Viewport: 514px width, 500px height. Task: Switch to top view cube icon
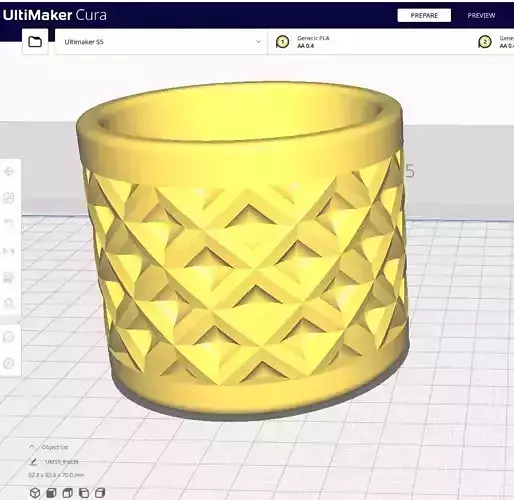point(67,493)
